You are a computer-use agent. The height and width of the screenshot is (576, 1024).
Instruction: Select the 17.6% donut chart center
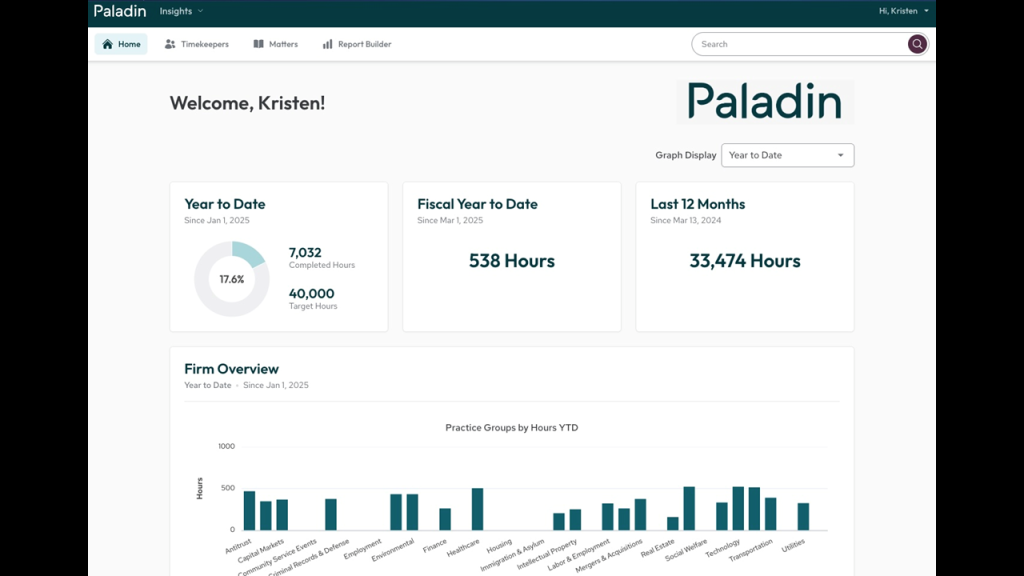coord(231,279)
